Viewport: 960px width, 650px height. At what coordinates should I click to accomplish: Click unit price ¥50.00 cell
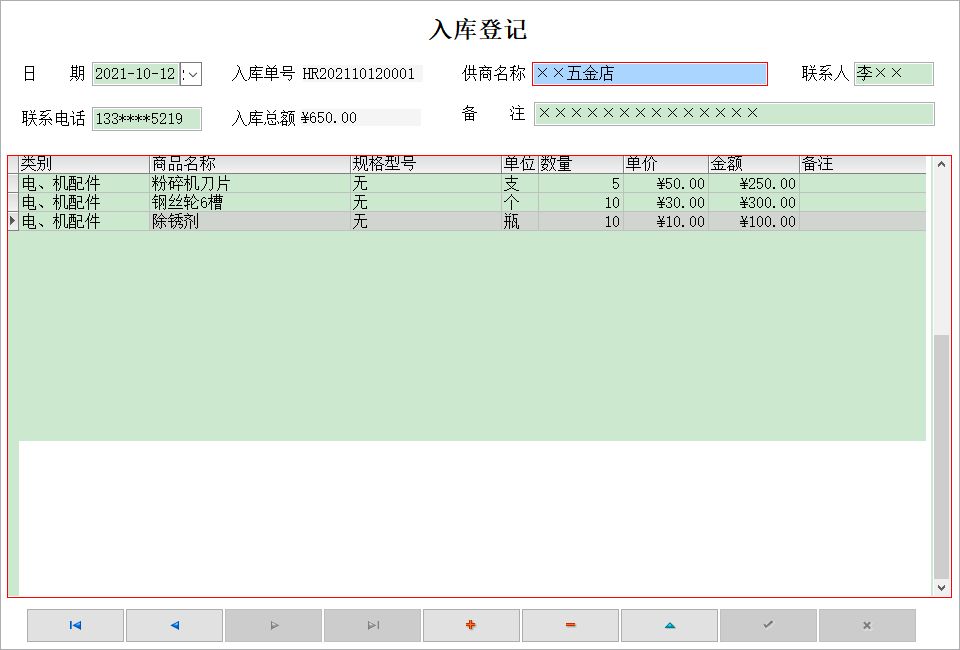point(666,184)
